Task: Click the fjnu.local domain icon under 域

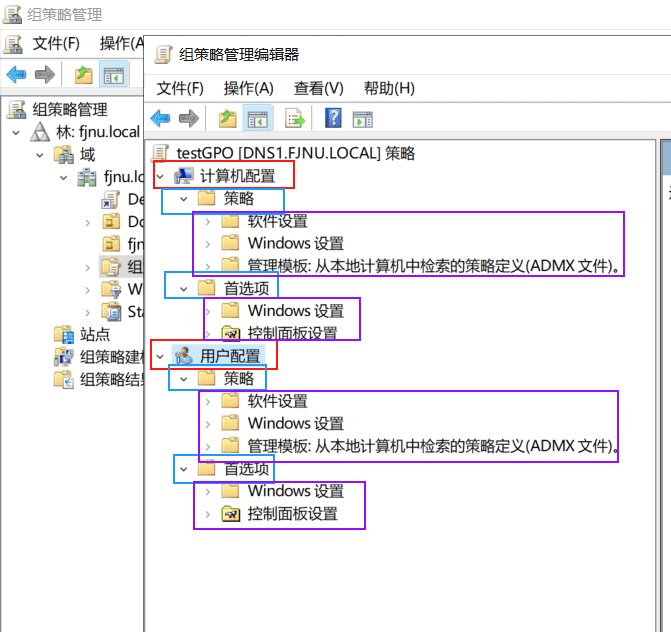Action: coord(87,177)
